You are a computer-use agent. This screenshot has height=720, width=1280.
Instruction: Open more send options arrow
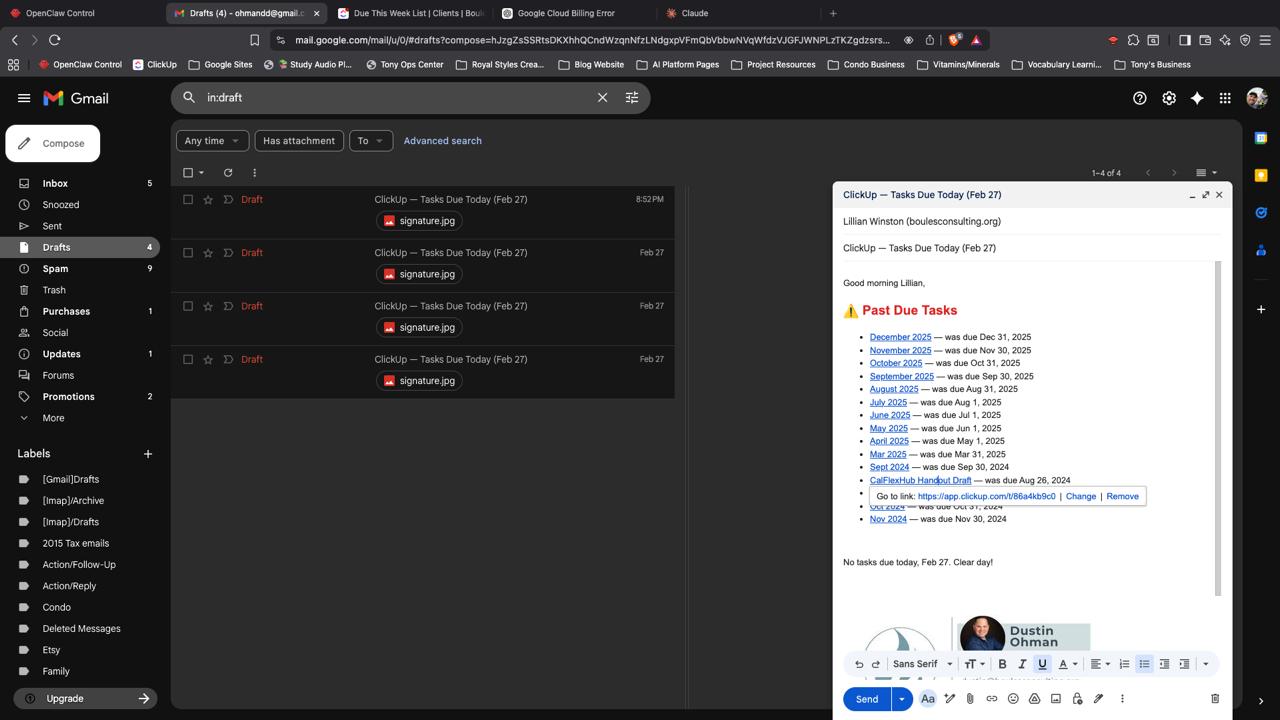click(901, 699)
